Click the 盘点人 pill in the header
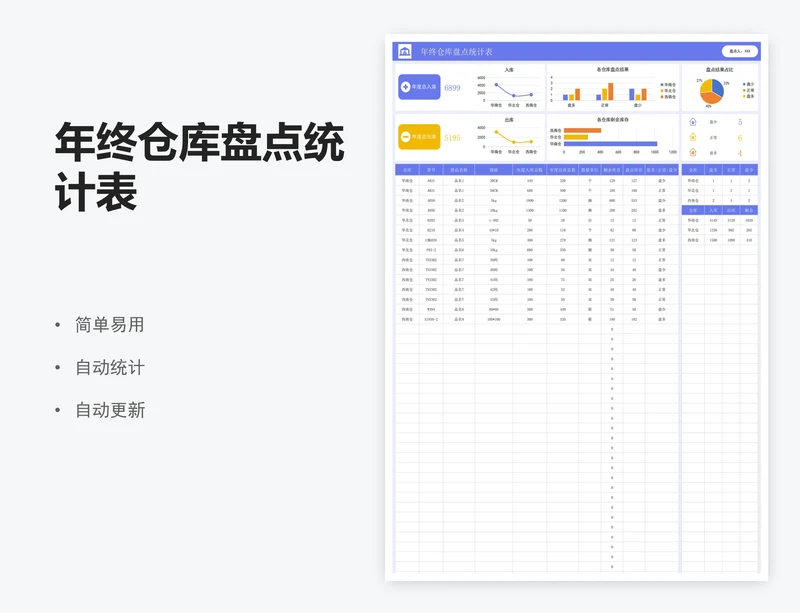The image size is (800, 613). (740, 51)
